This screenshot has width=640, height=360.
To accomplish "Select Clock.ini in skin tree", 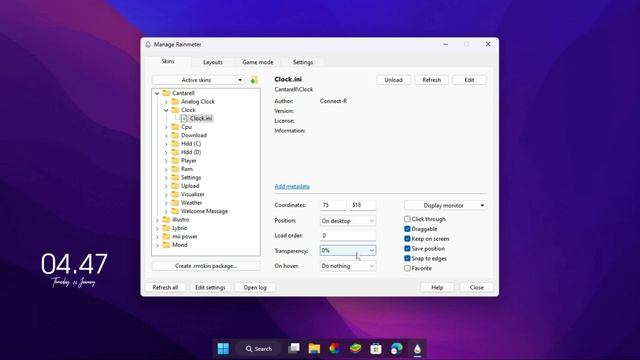I will 201,118.
